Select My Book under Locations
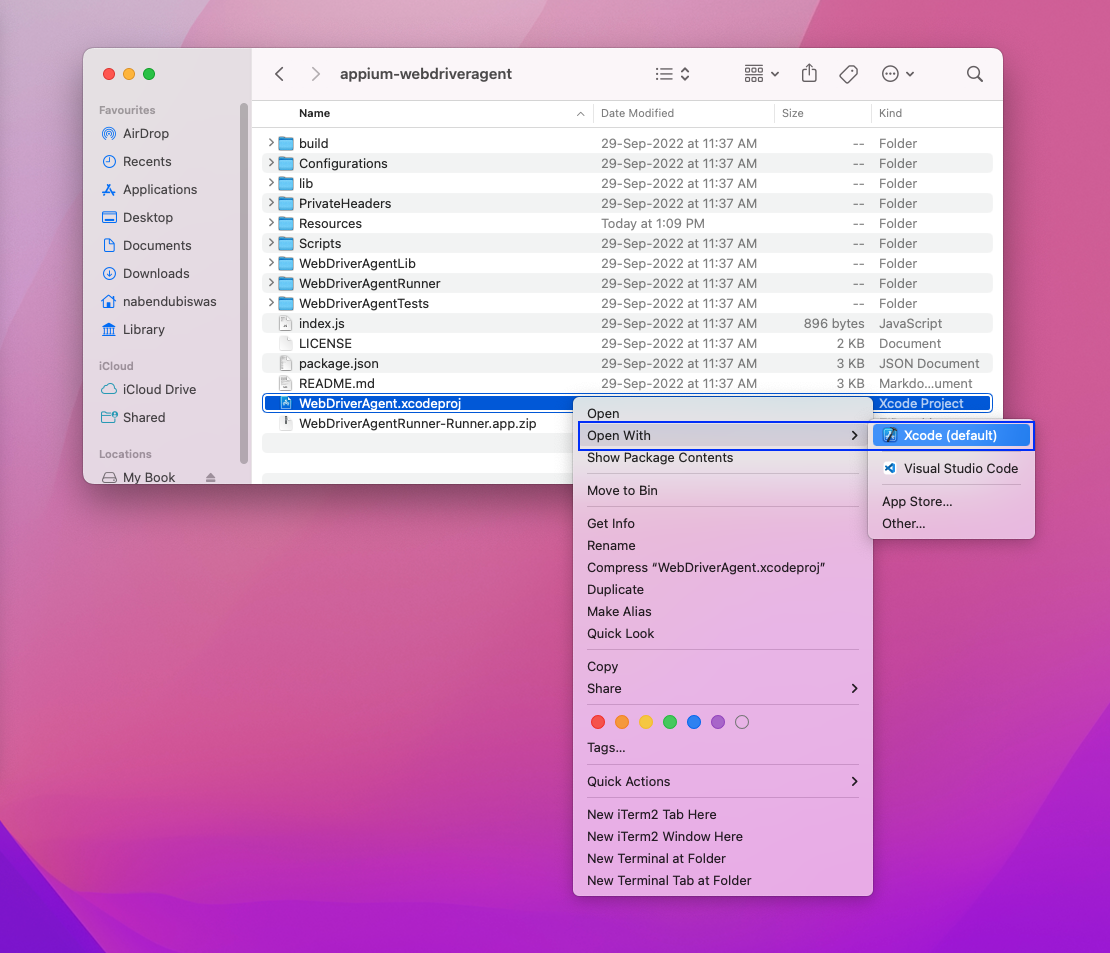This screenshot has width=1110, height=953. point(149,477)
